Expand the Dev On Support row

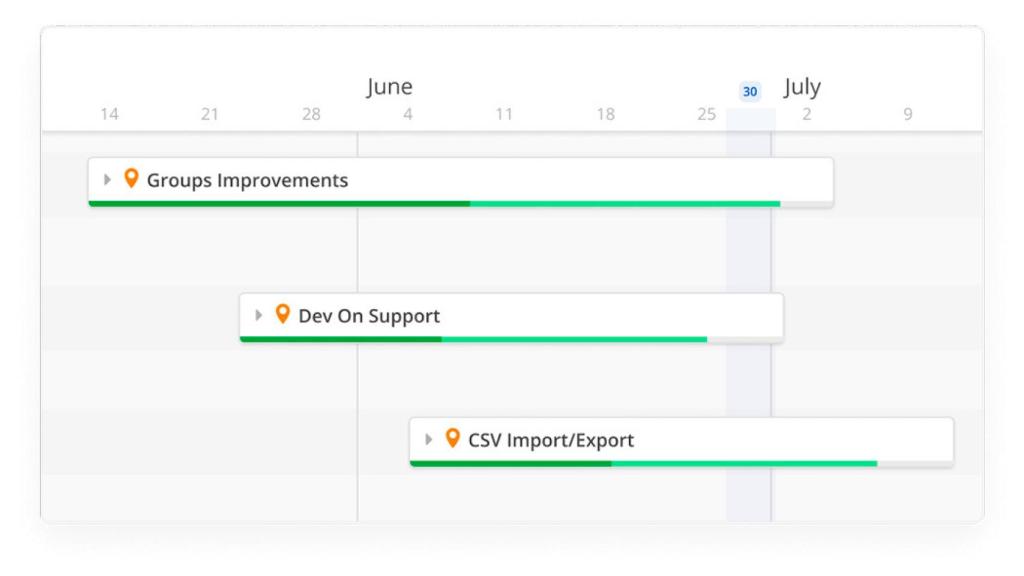[x=260, y=316]
